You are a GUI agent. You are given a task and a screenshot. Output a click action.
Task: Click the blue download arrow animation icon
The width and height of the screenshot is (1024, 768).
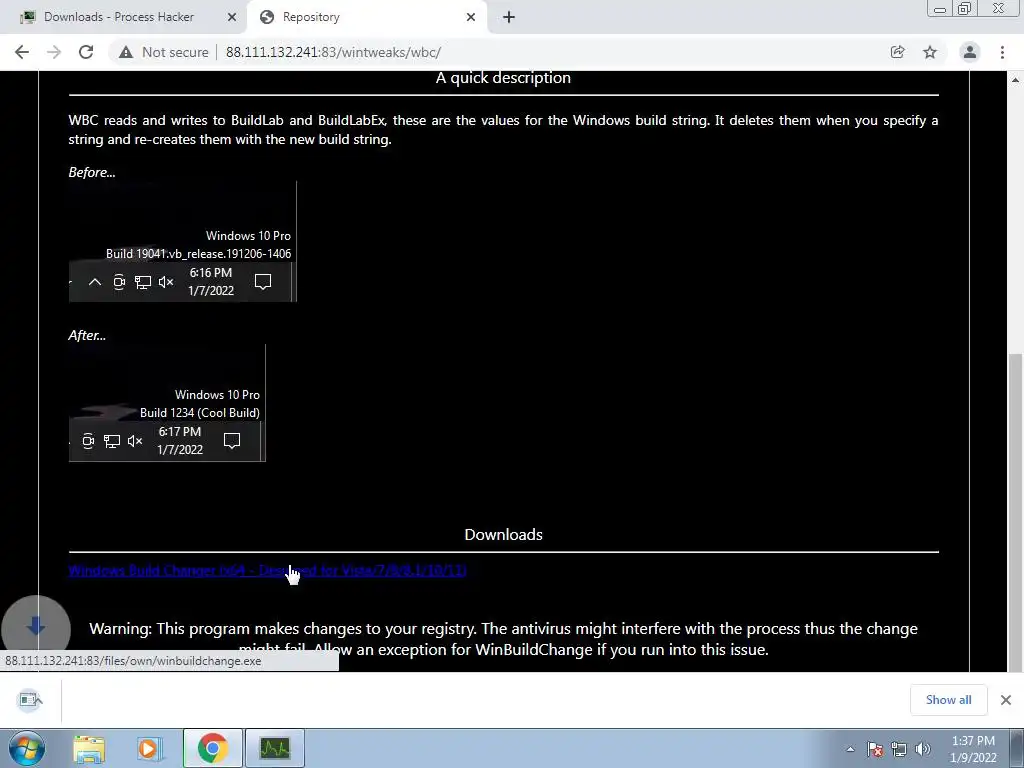coord(35,627)
